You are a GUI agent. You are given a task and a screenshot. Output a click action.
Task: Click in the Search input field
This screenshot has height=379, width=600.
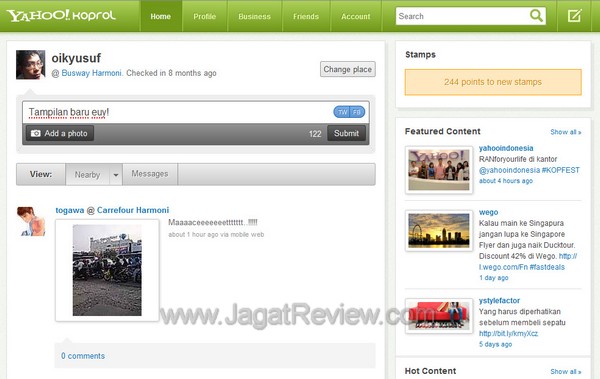463,16
